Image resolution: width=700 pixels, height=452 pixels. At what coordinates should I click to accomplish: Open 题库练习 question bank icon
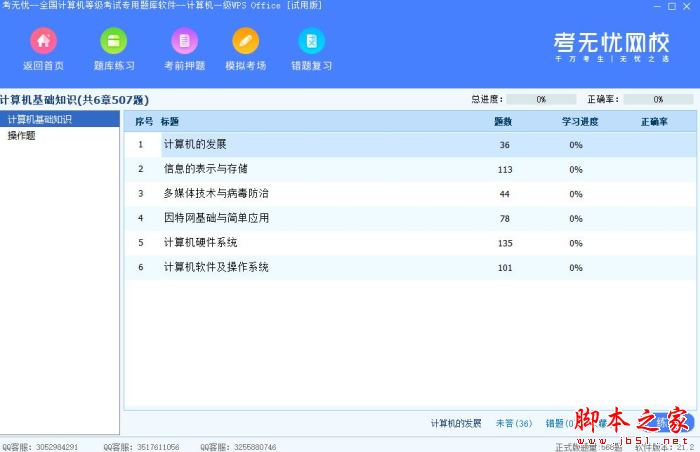point(114,42)
